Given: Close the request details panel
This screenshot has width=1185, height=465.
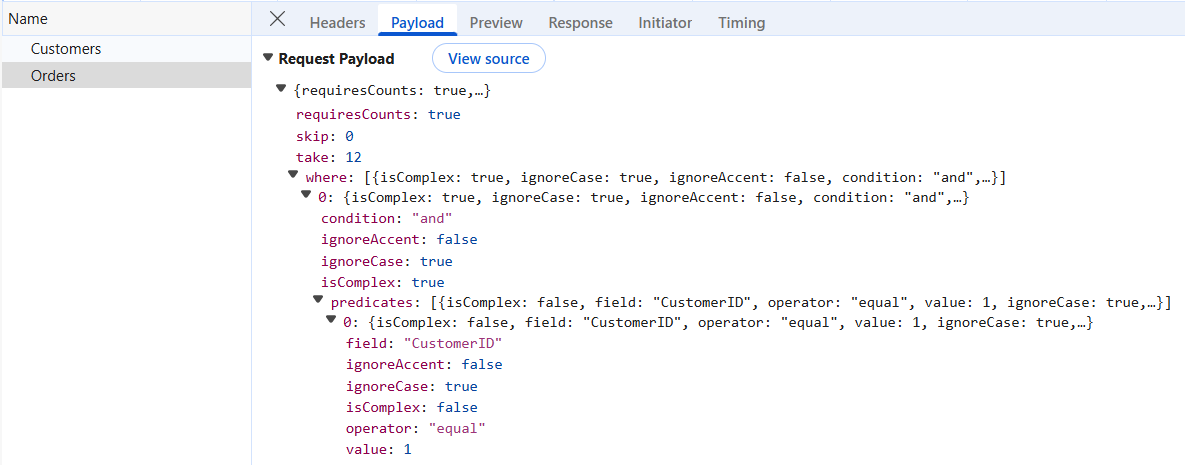Looking at the screenshot, I should coord(277,20).
